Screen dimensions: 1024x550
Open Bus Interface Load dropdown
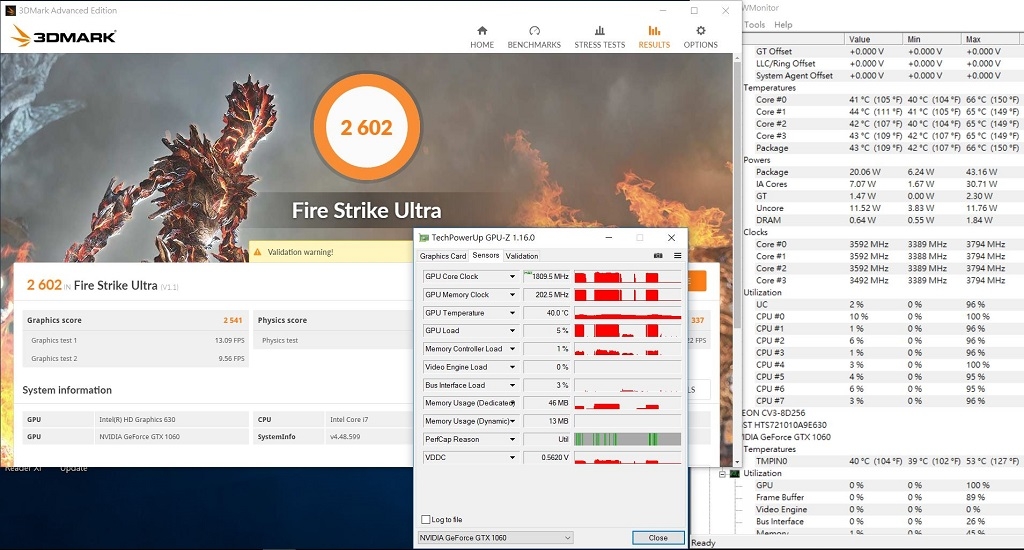pos(513,385)
